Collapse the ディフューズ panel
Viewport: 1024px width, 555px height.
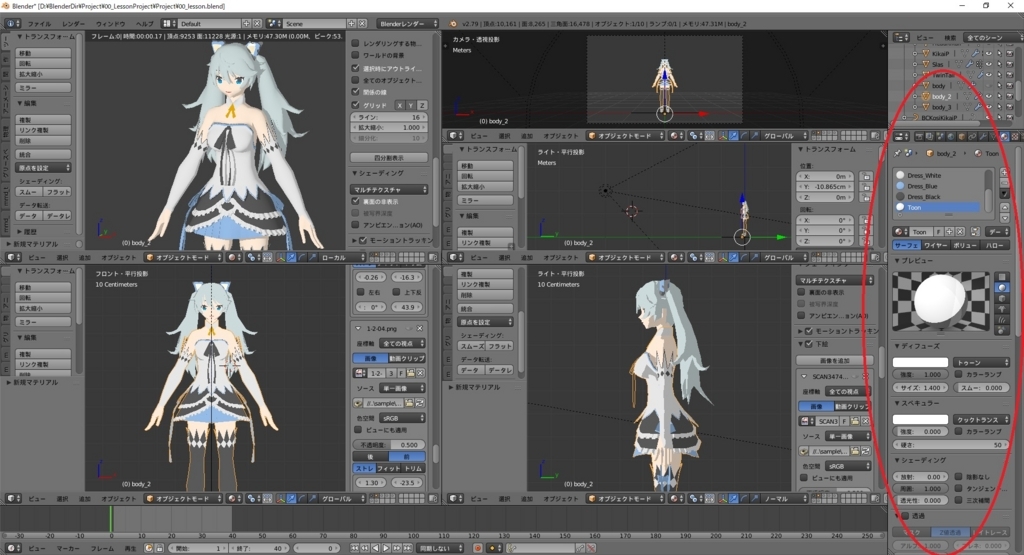click(x=918, y=346)
